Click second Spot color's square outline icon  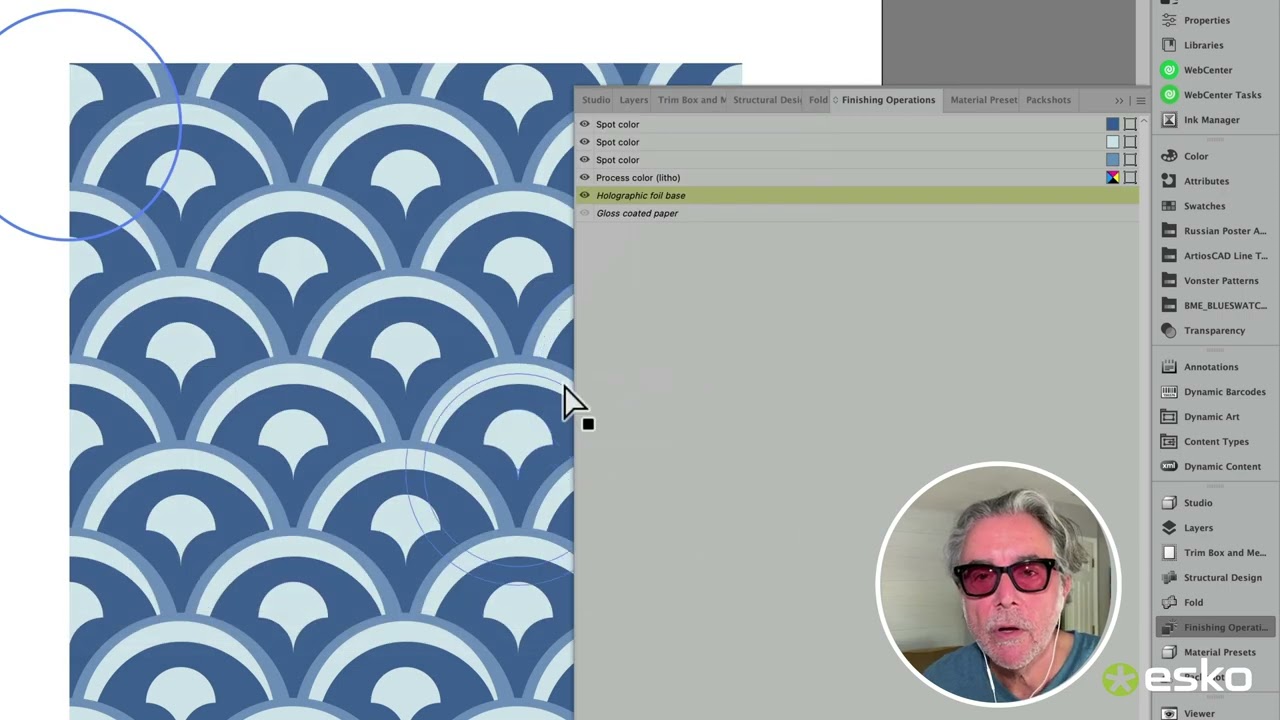pyautogui.click(x=1130, y=142)
